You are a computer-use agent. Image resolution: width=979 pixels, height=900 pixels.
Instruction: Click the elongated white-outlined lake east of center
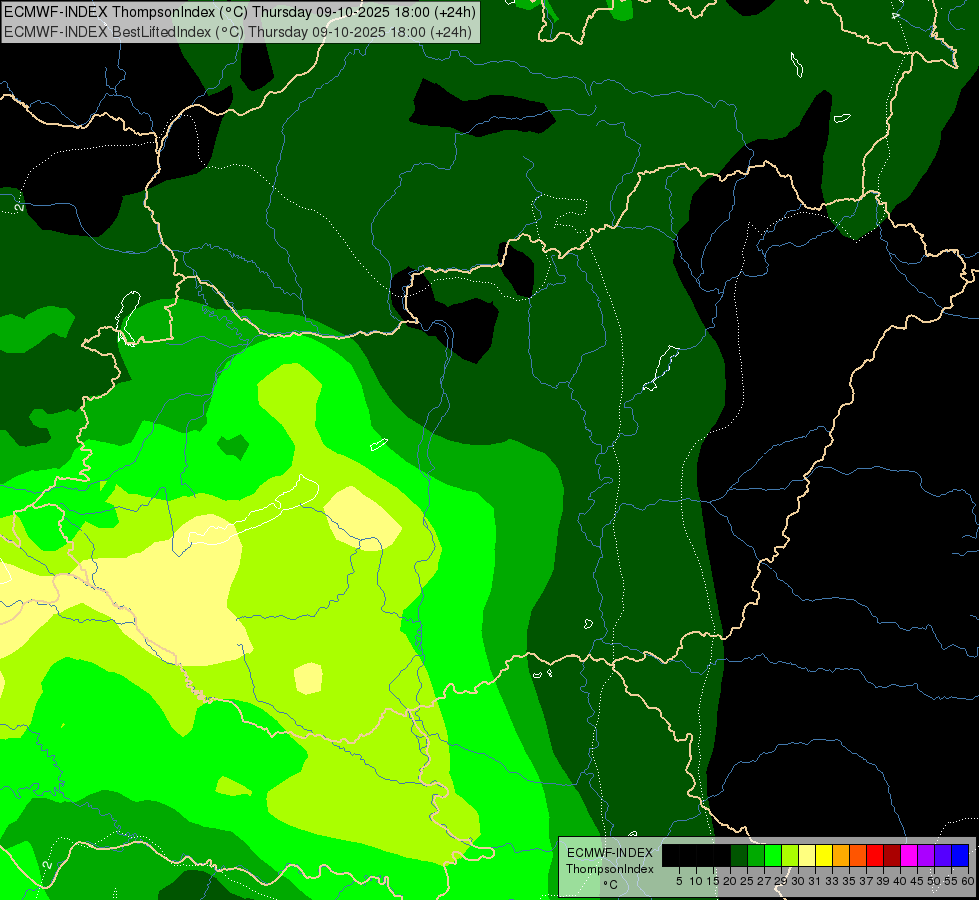coord(660,370)
